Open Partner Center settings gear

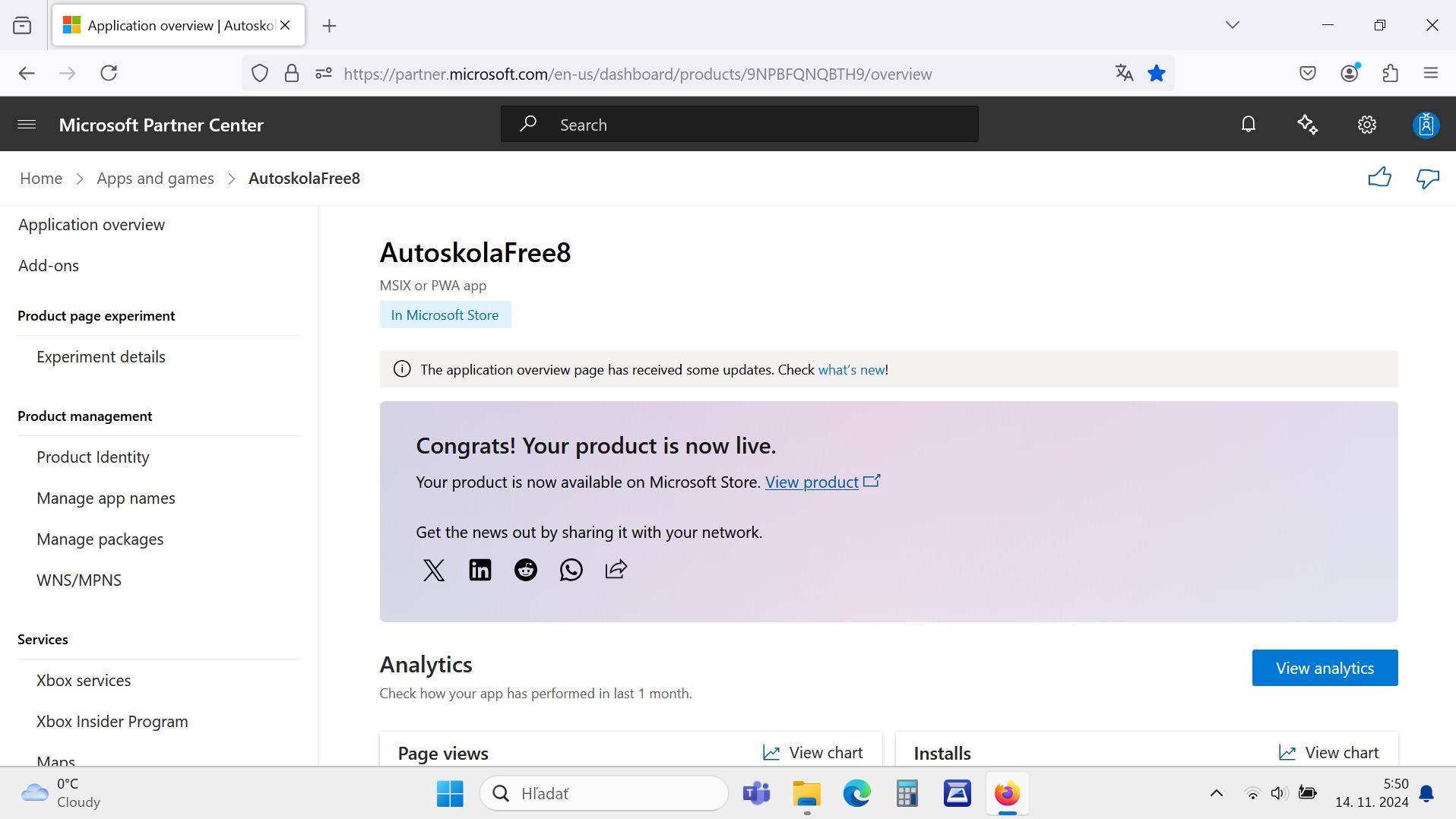[1366, 125]
